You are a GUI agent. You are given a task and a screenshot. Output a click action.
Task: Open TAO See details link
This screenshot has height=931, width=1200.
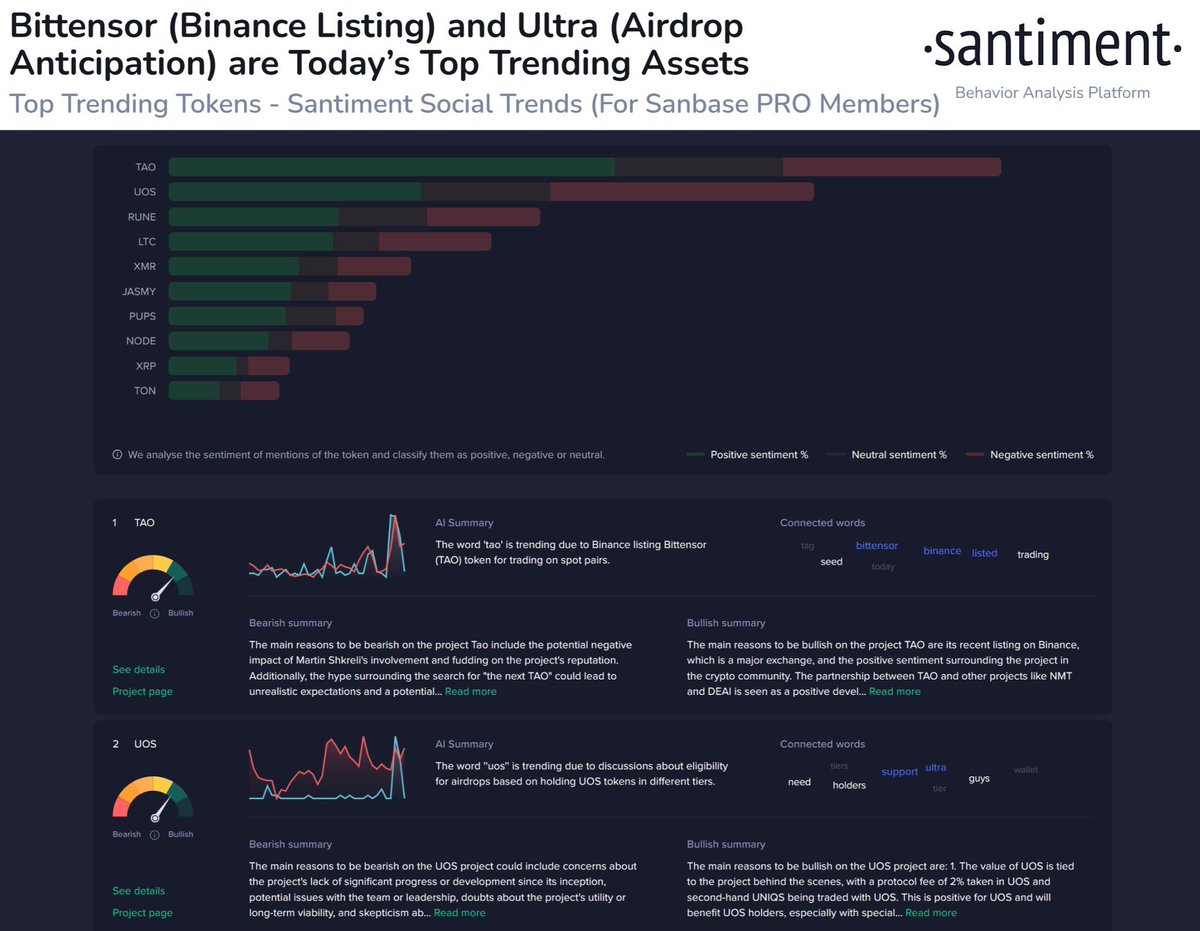(x=139, y=670)
